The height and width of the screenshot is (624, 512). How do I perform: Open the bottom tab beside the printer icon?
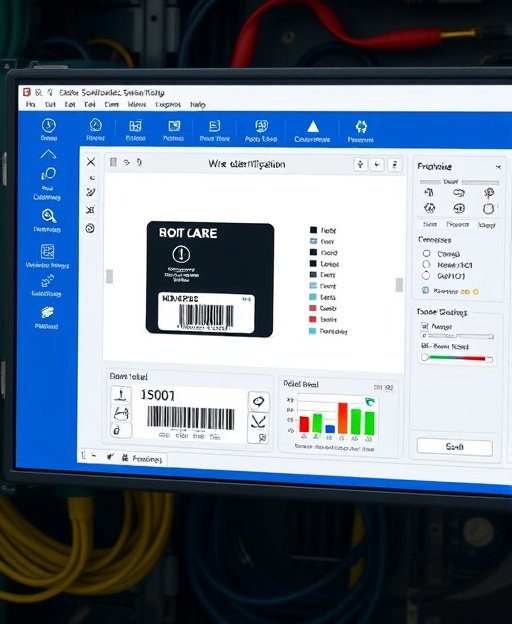pyautogui.click(x=146, y=459)
